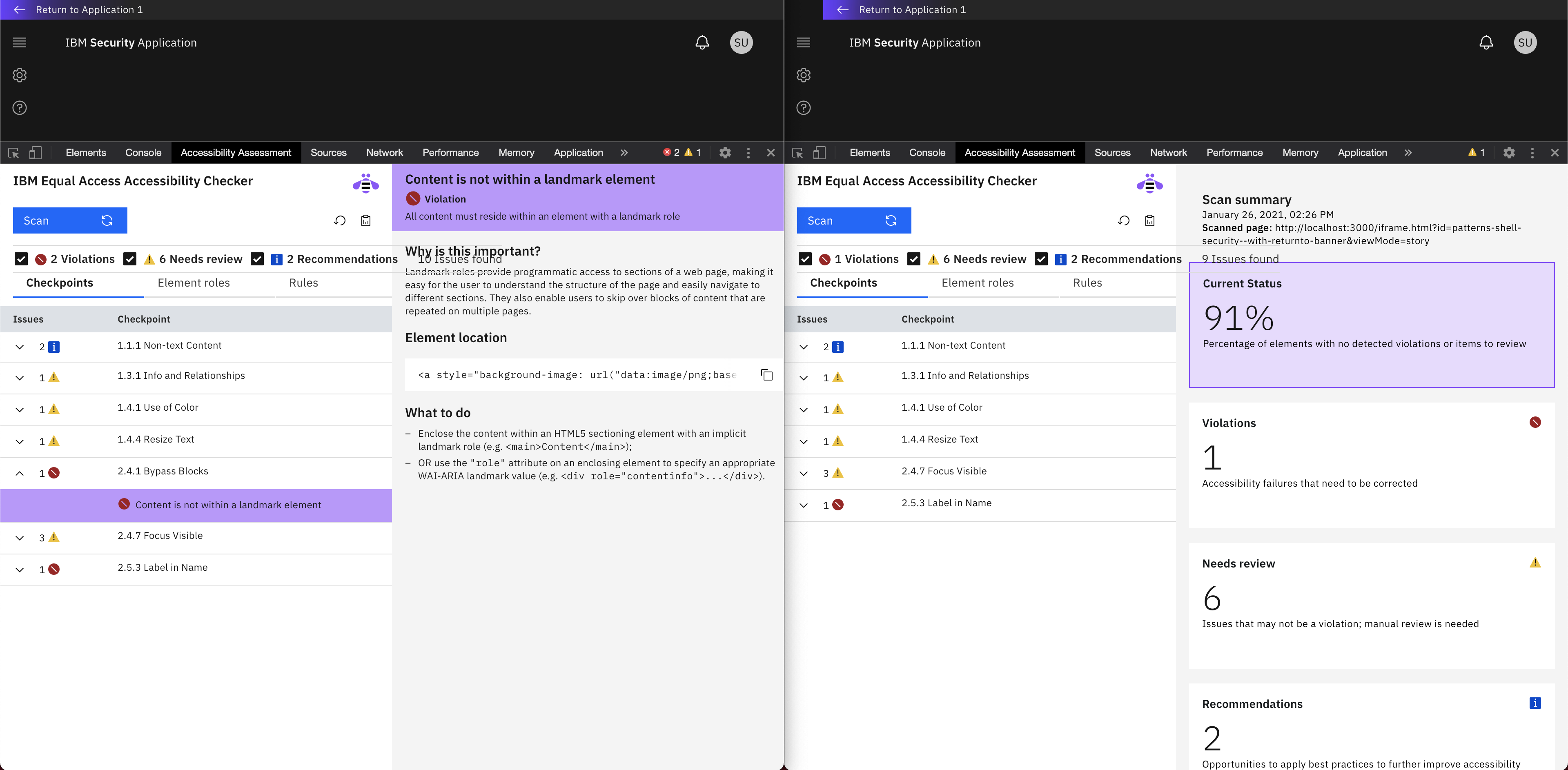The height and width of the screenshot is (770, 1568).
Task: Open Sources tab in right devtools
Action: [x=1112, y=153]
